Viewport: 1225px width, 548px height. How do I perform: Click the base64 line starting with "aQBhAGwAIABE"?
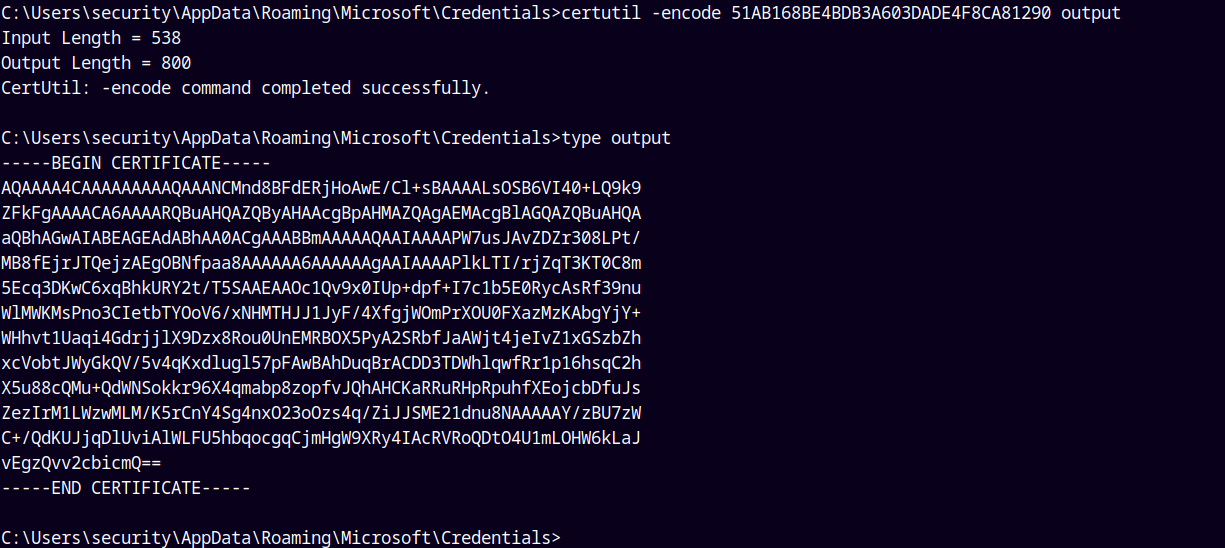[x=321, y=238]
